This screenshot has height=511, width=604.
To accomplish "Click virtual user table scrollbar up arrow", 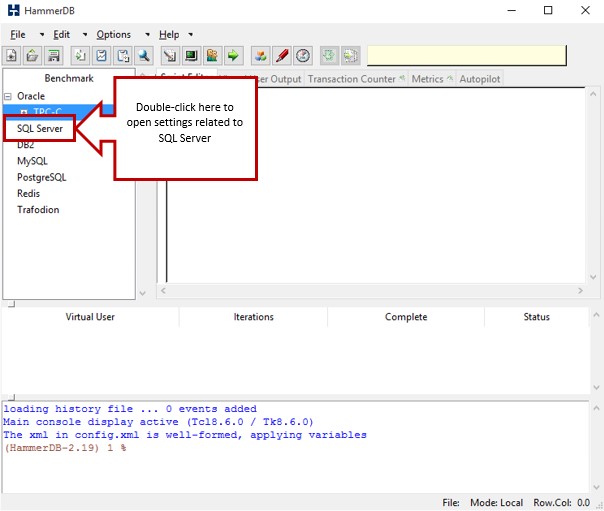I will click(596, 315).
